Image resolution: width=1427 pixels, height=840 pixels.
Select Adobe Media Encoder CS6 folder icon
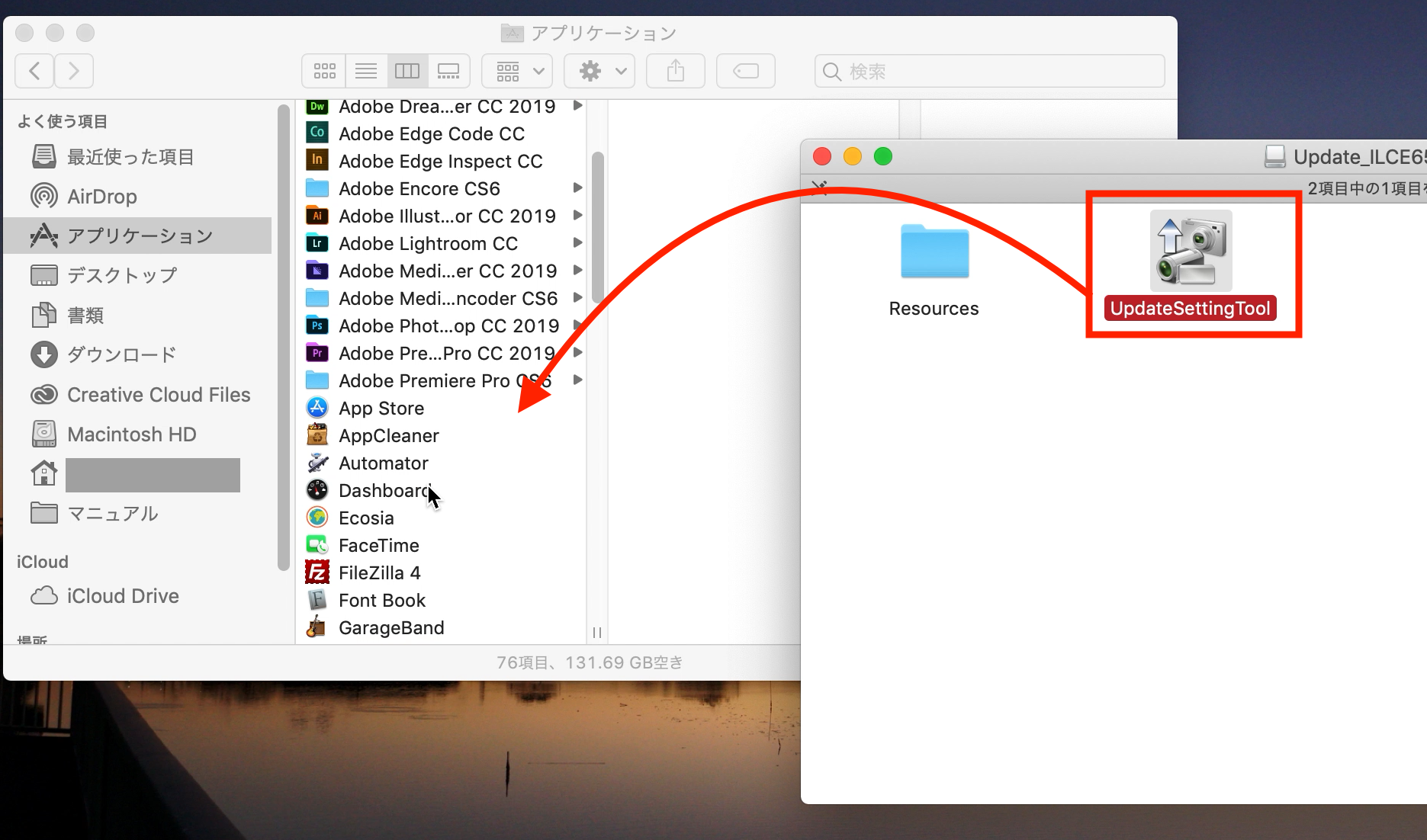point(317,297)
